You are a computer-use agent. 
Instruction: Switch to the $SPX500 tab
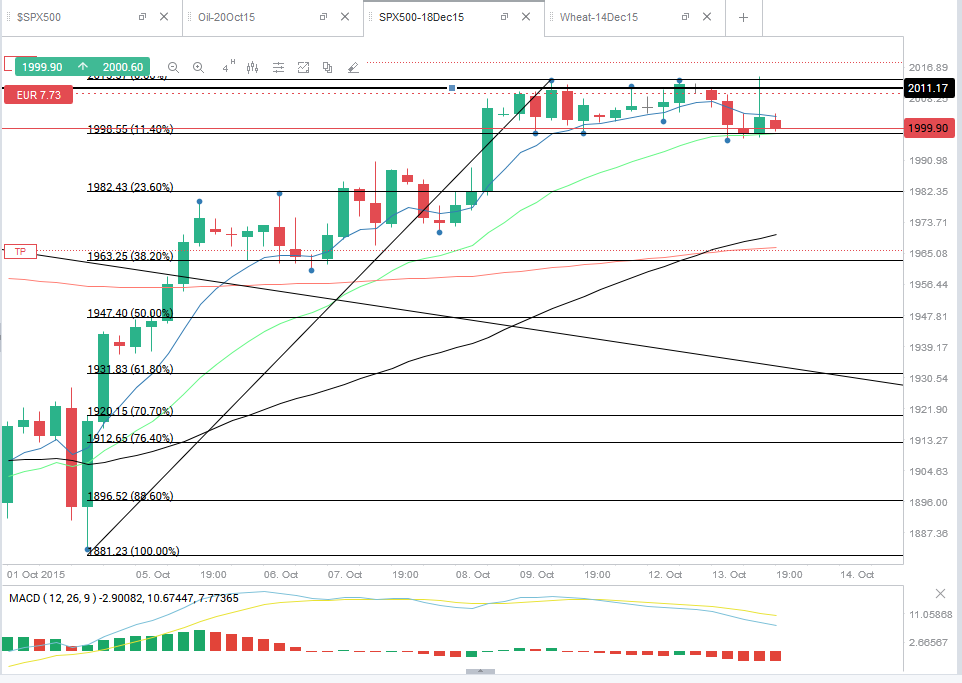(39, 17)
